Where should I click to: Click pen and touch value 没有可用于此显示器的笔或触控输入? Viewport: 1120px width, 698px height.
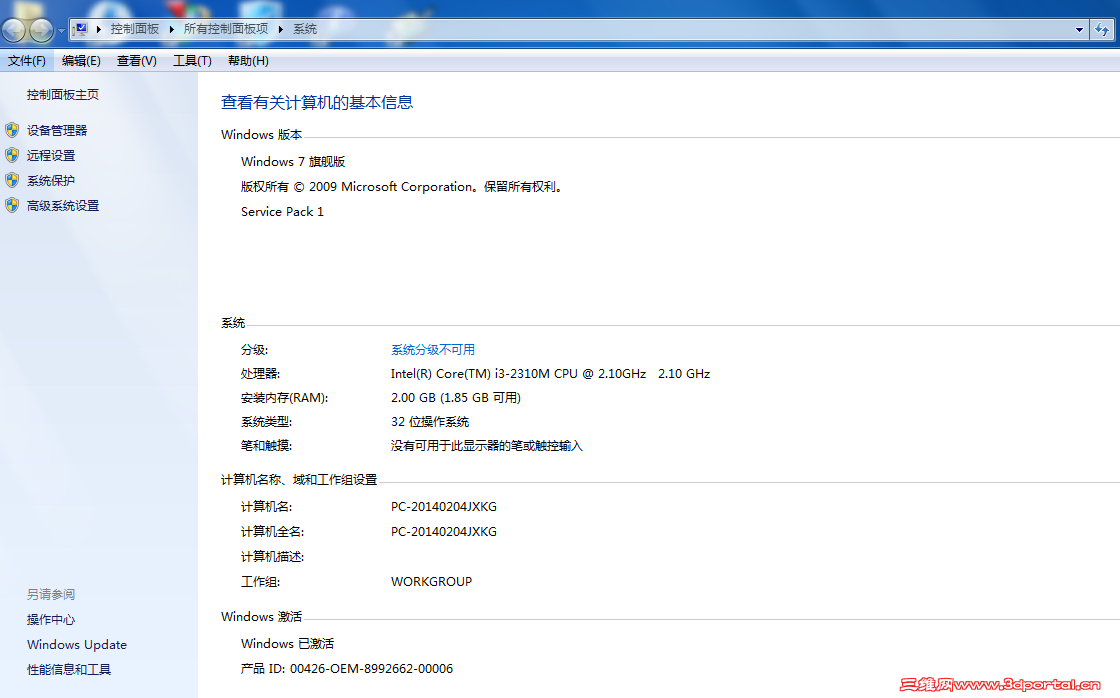click(x=486, y=446)
